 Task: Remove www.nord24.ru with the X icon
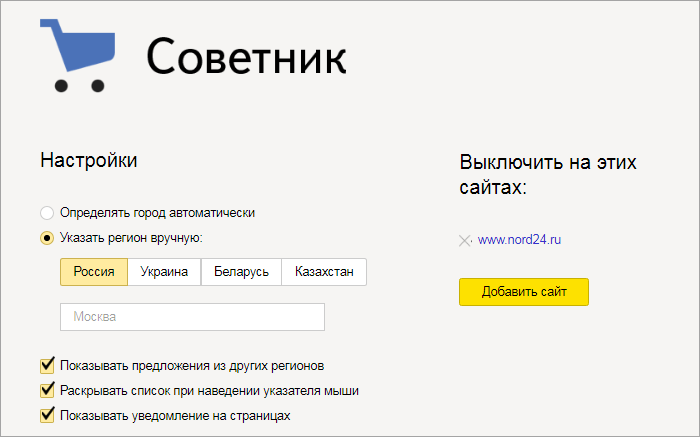click(465, 241)
